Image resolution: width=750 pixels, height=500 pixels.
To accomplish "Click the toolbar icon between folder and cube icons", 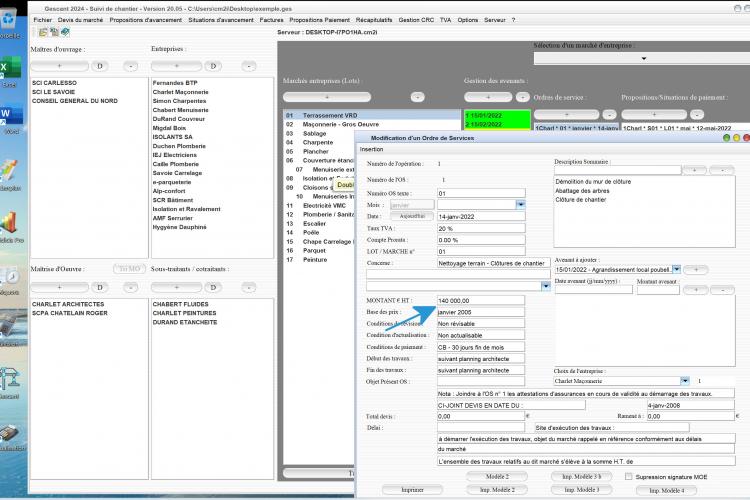I will point(54,32).
